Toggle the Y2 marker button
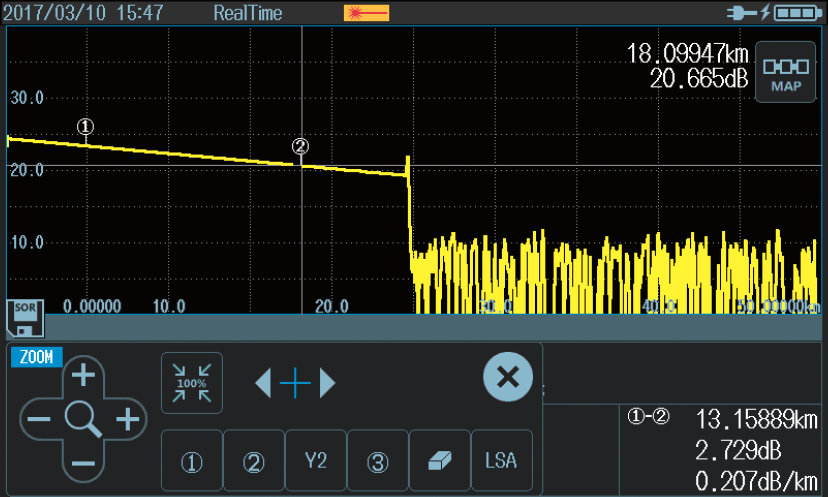 click(x=316, y=461)
